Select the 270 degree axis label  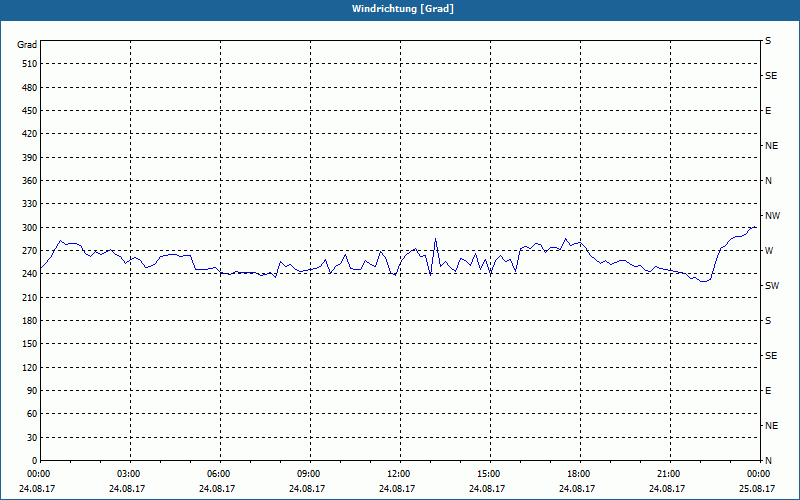(29, 251)
